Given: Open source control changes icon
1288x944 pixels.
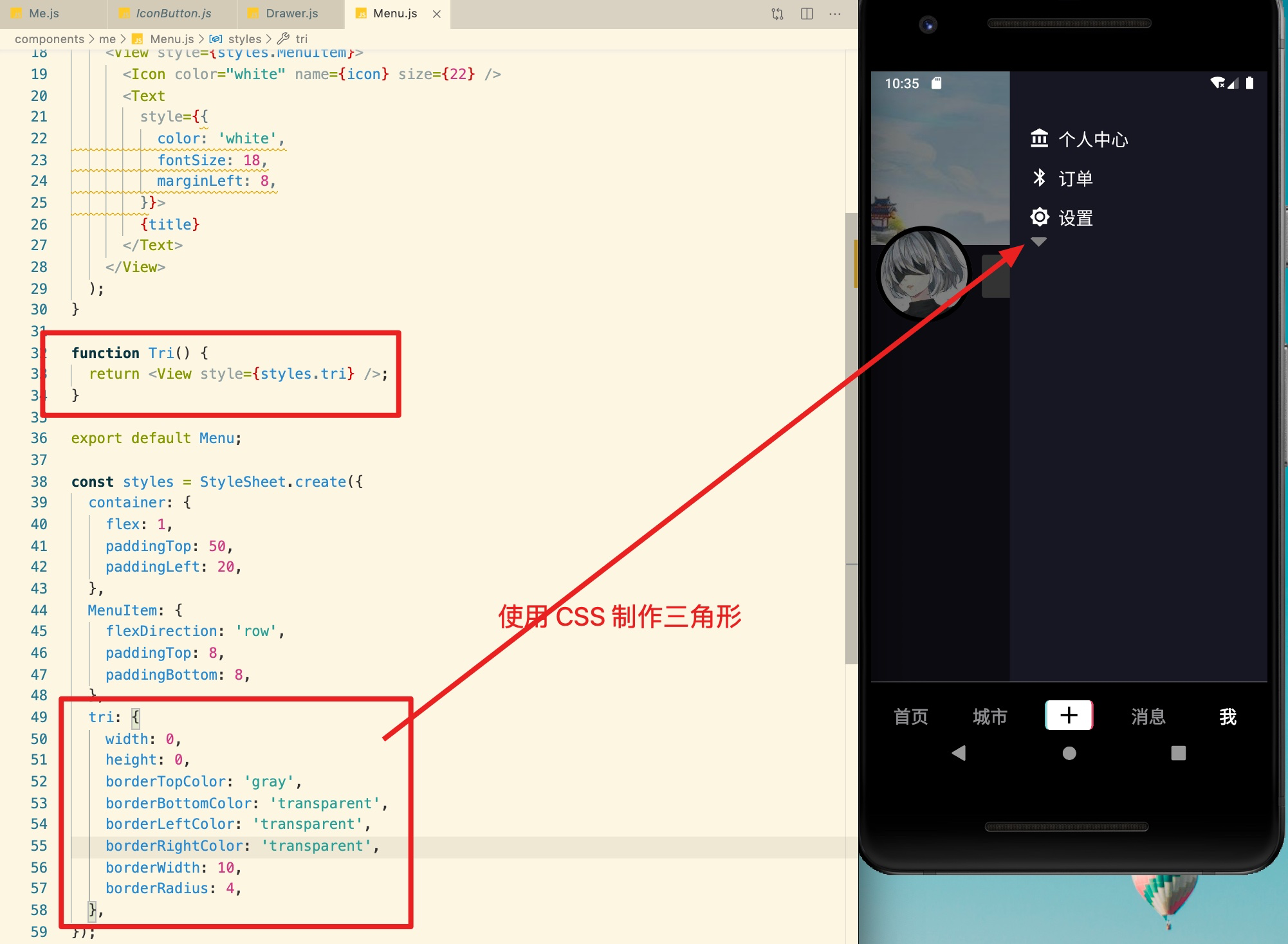Looking at the screenshot, I should (777, 14).
